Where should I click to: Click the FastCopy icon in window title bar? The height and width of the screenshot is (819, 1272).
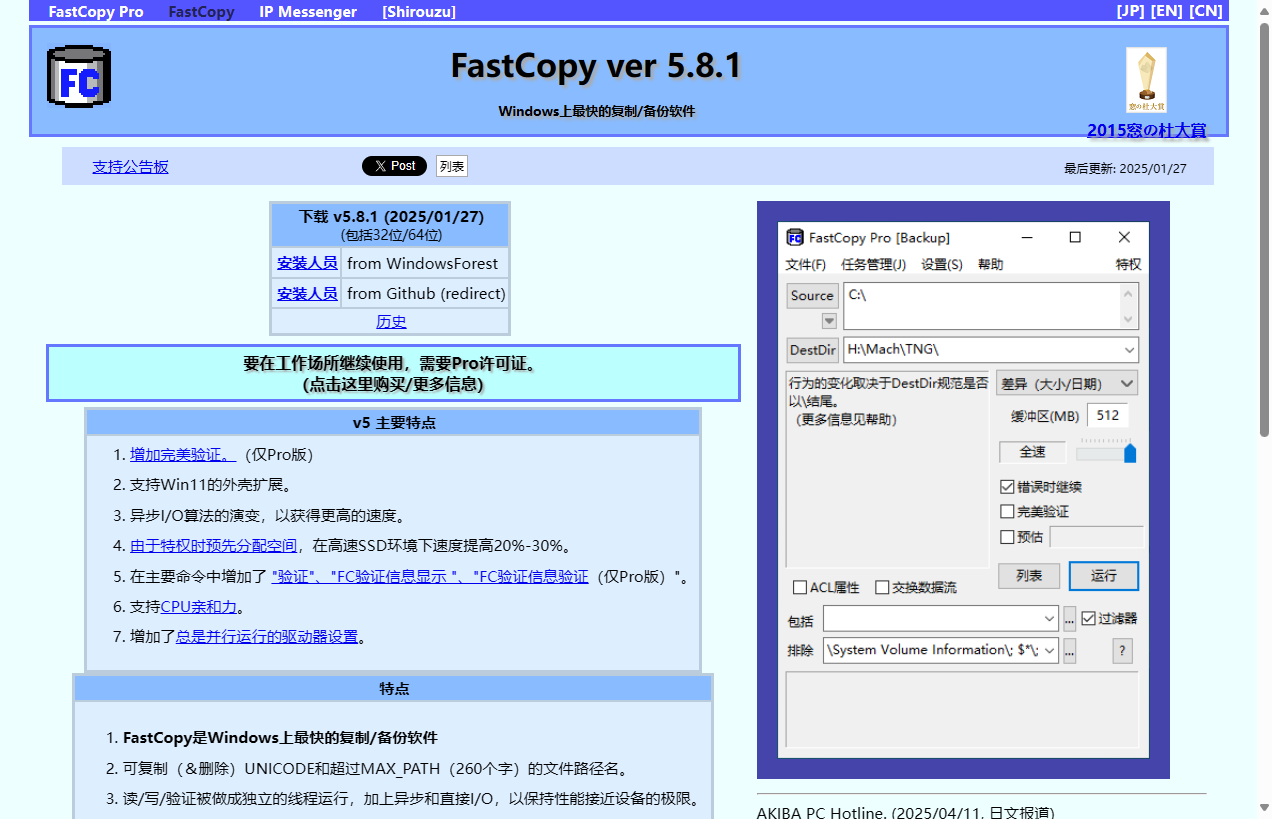(794, 237)
